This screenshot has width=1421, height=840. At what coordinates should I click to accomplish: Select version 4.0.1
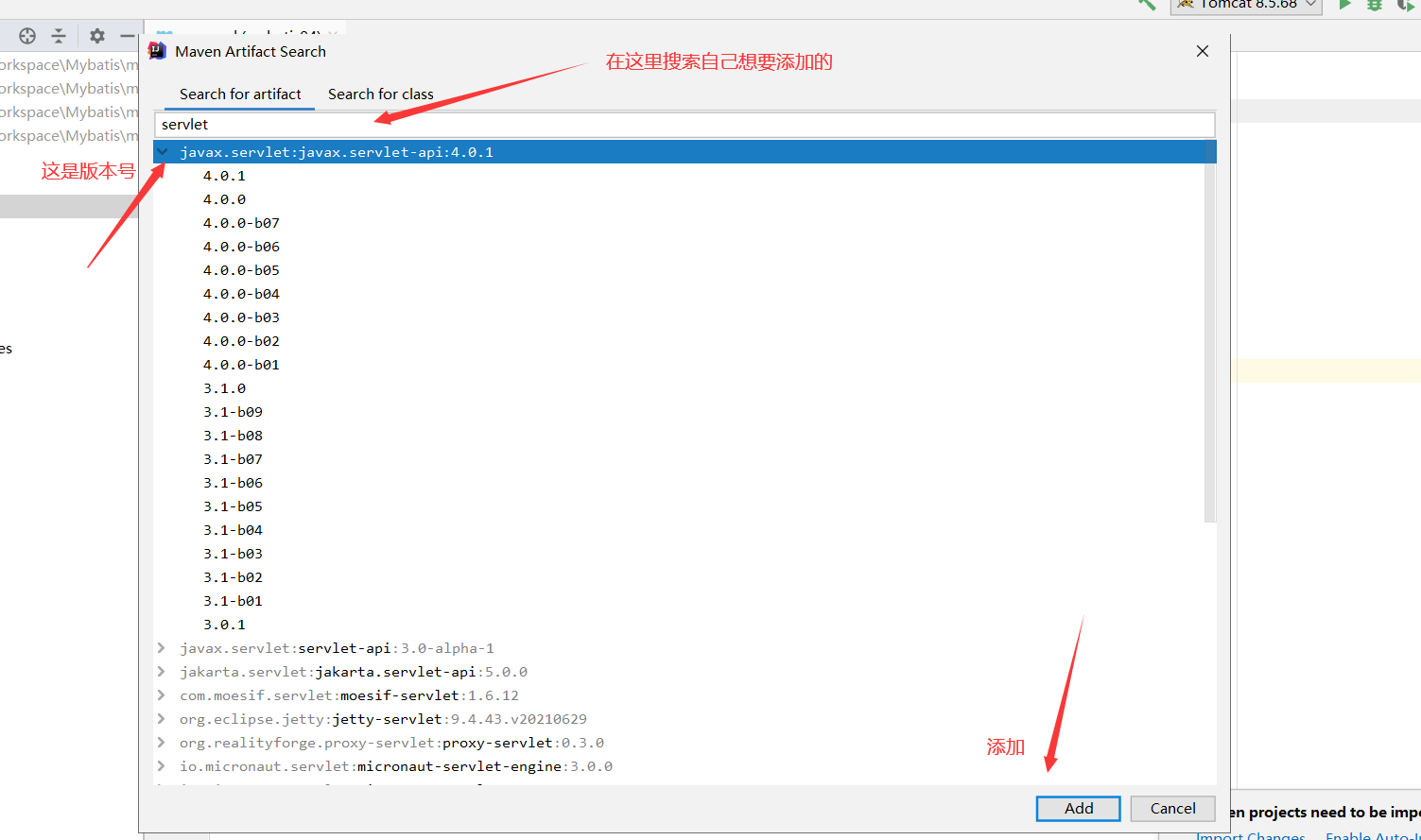click(x=224, y=176)
